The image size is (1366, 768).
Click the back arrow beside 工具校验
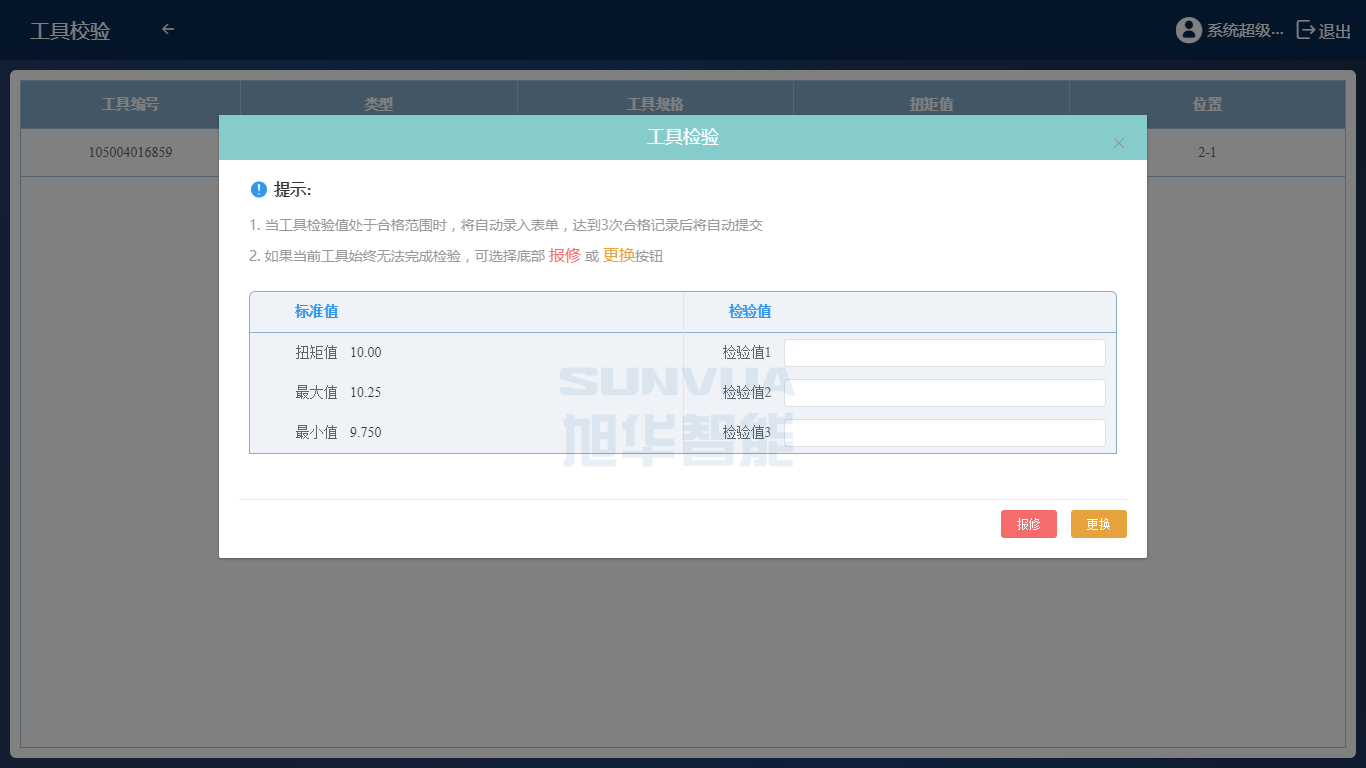168,29
